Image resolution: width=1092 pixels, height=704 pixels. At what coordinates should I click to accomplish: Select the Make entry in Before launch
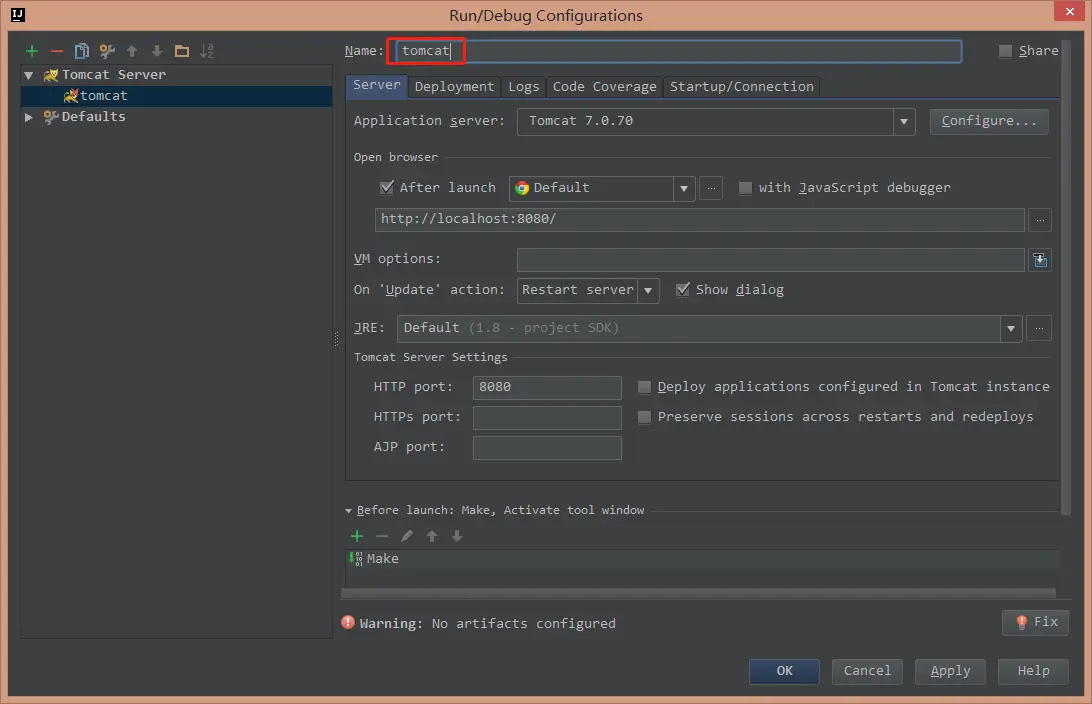(x=703, y=558)
